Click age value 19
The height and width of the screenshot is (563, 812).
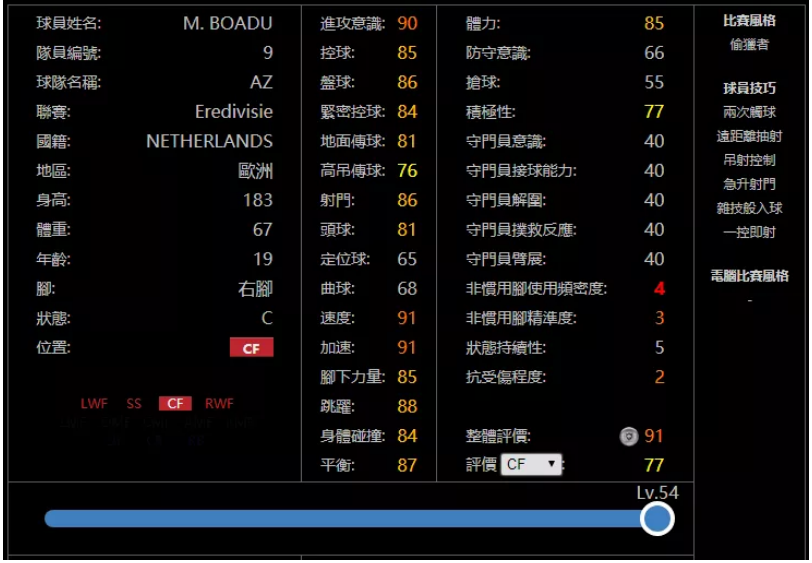tap(263, 259)
